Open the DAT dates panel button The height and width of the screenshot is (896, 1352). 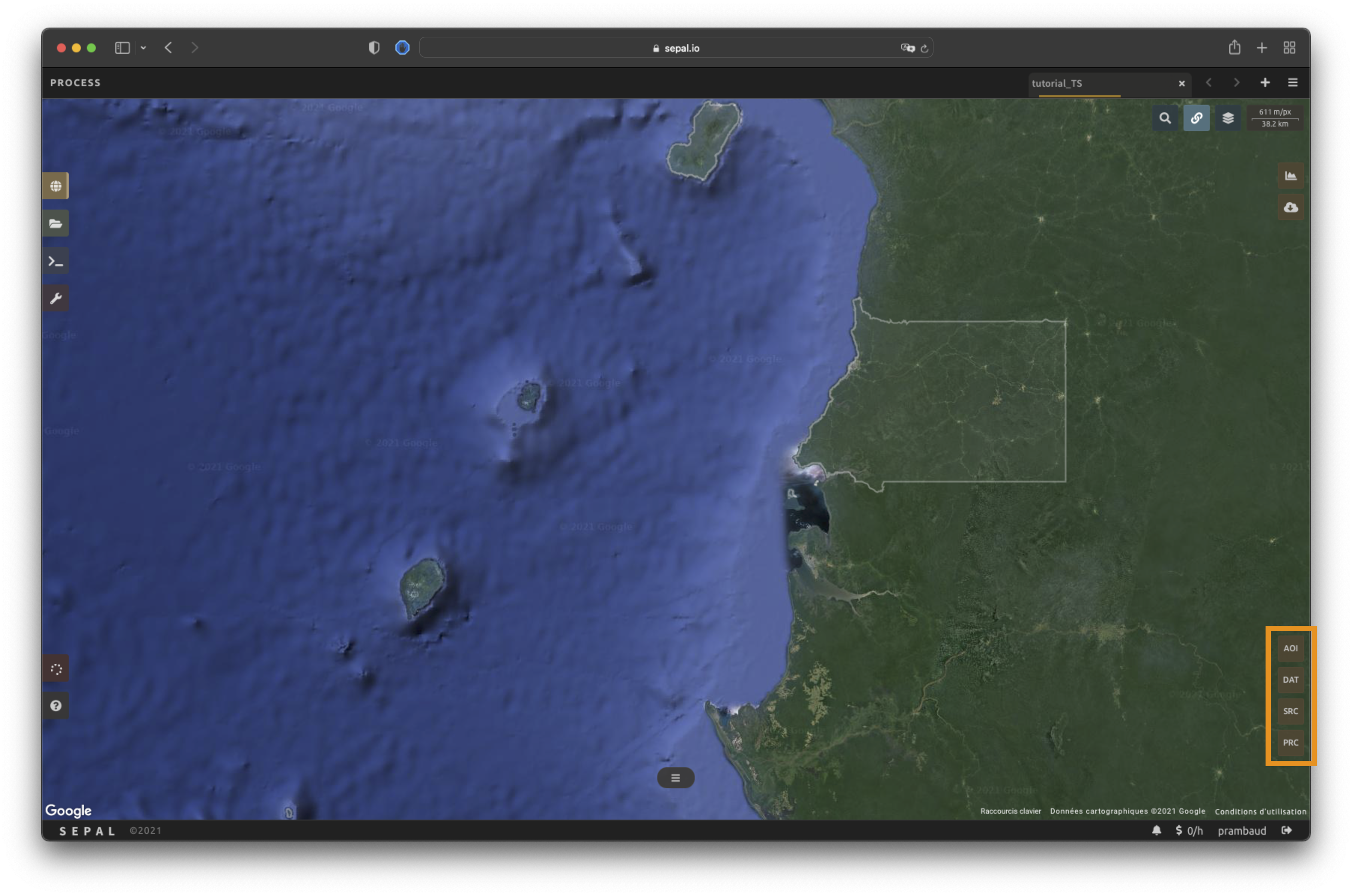pos(1290,679)
